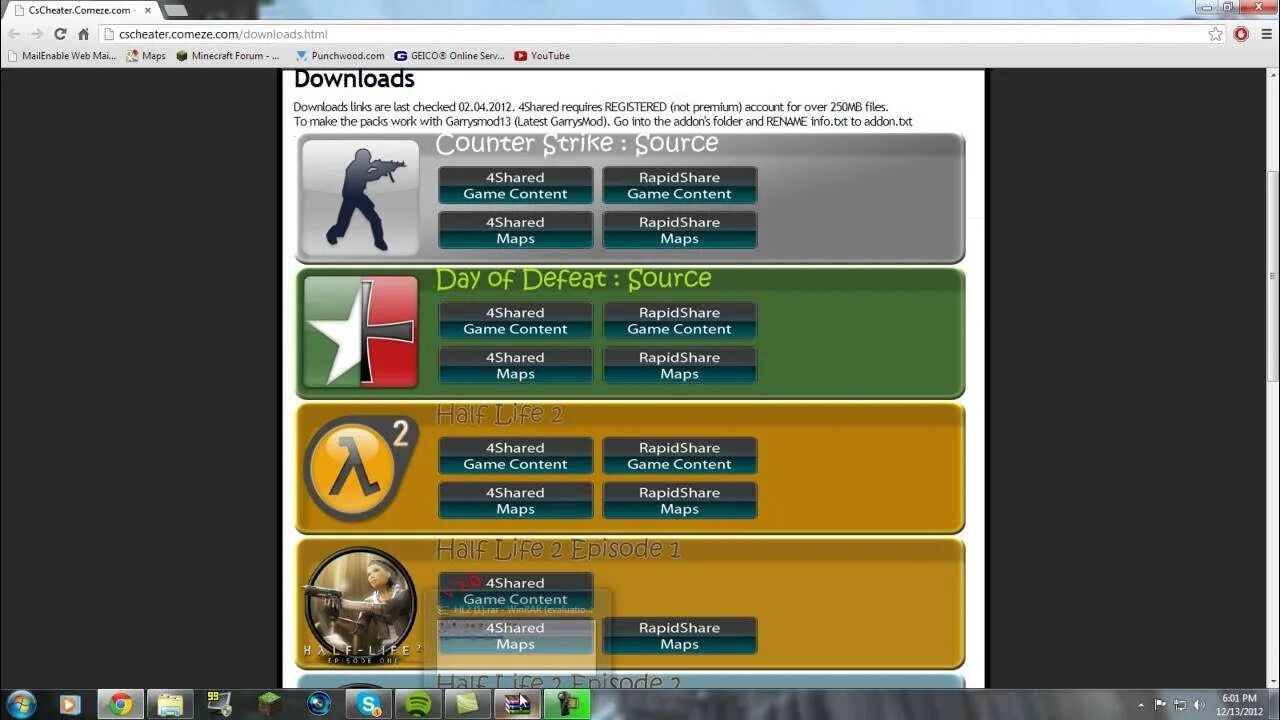Download Counter Strike Source 4Shared Maps
1280x720 pixels.
515,231
